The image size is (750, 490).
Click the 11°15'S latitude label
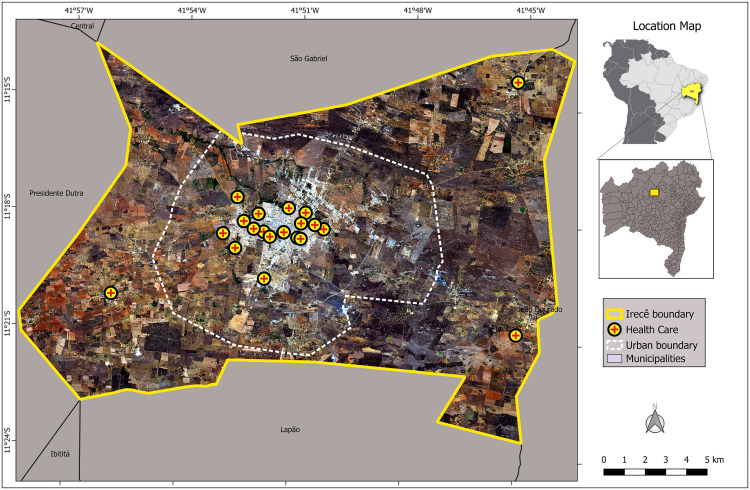[x=8, y=89]
